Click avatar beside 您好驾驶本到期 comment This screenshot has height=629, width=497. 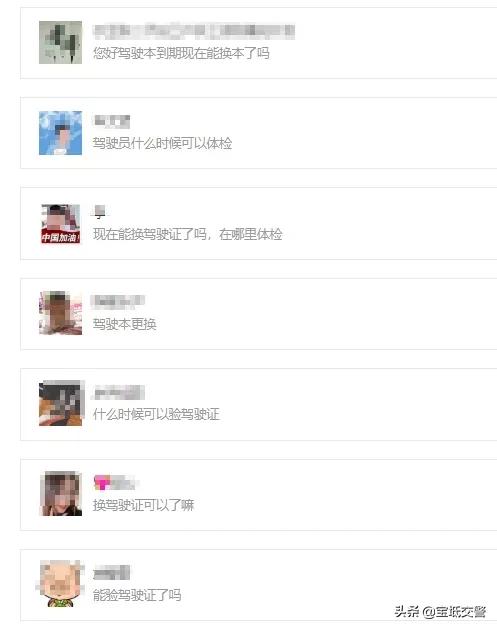click(61, 43)
